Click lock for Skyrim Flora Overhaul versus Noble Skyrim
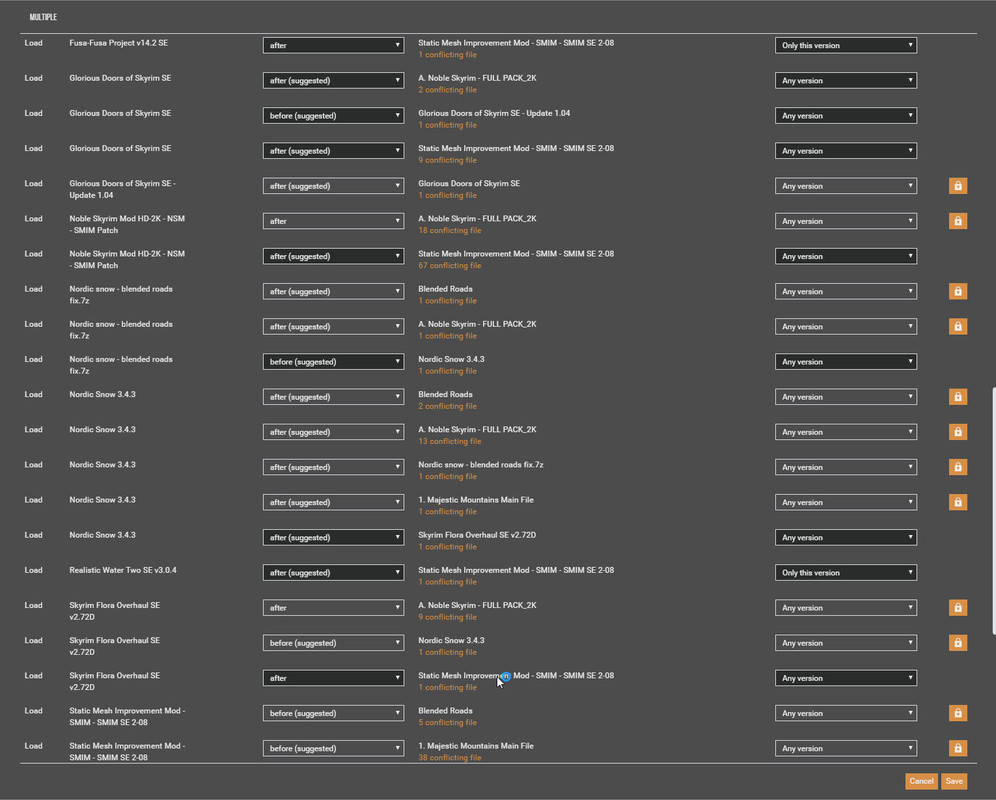Image resolution: width=996 pixels, height=800 pixels. [958, 607]
